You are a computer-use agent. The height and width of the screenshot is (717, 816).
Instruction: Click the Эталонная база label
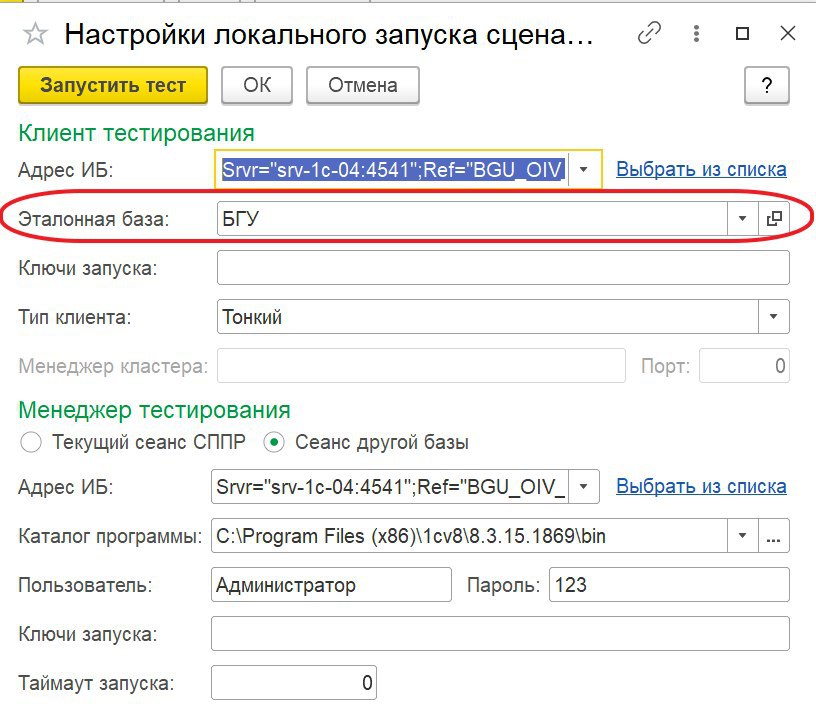(x=94, y=219)
